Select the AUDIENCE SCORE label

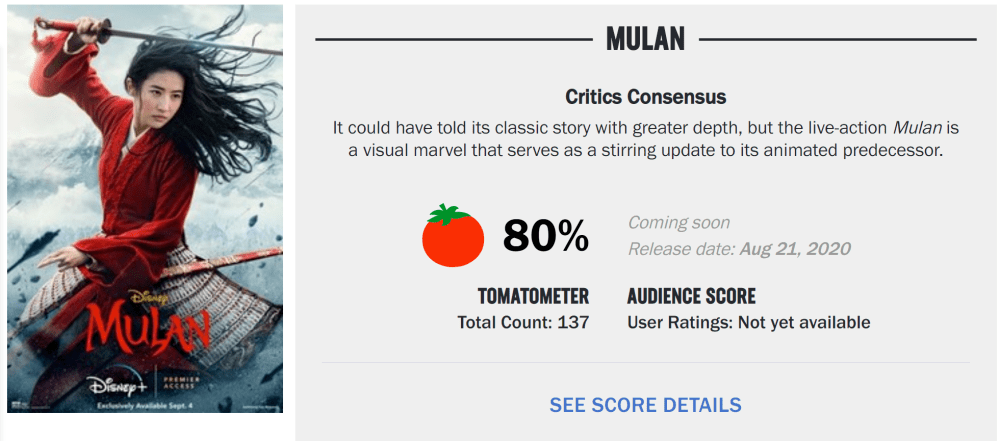coord(691,297)
